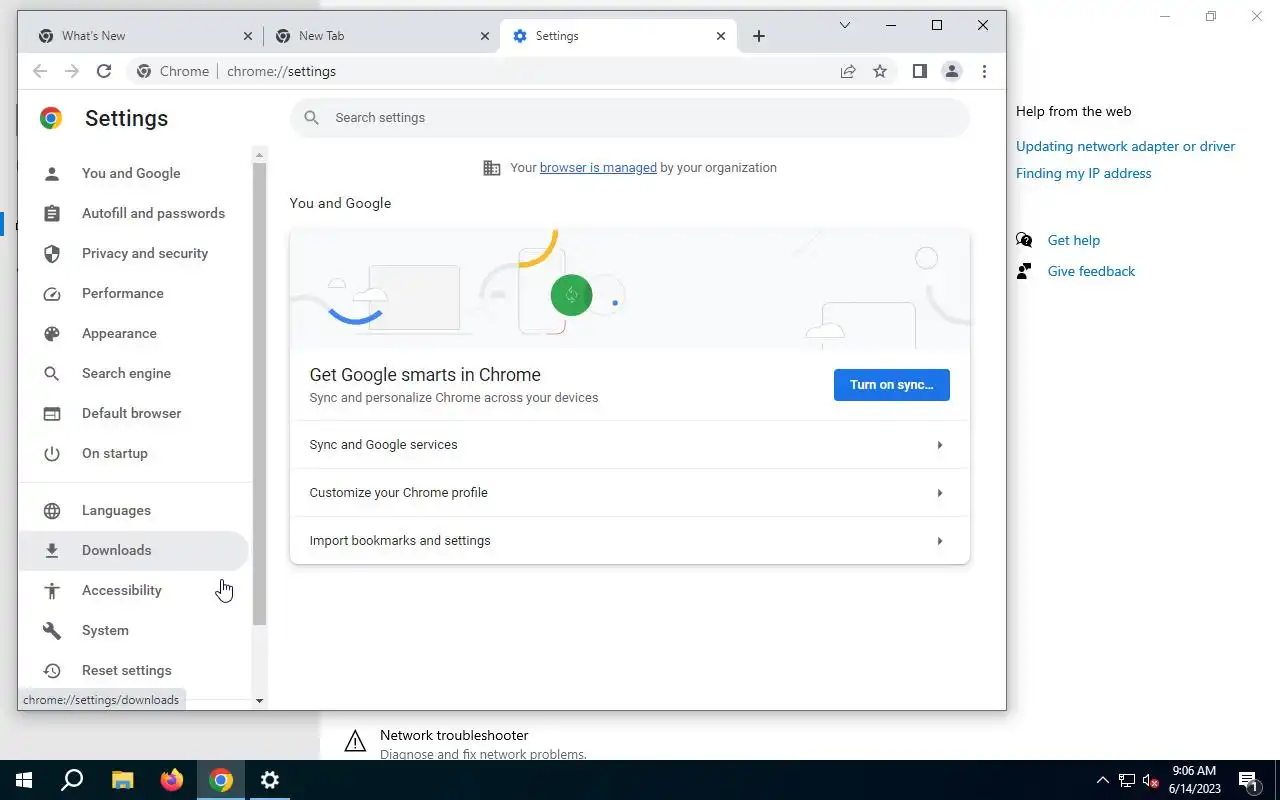
Task: Click the Autofill and passwords clipboard icon
Action: point(52,213)
